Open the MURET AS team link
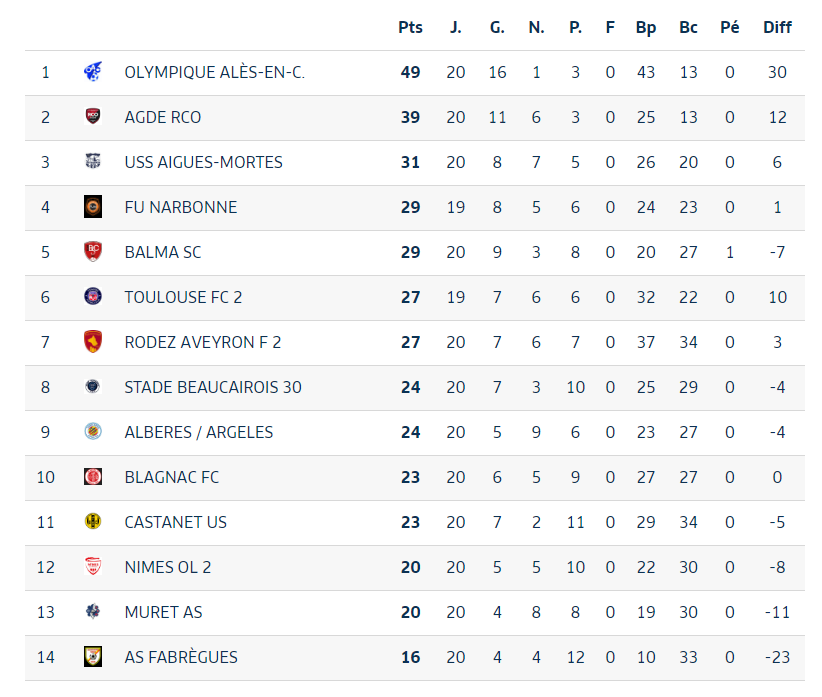Image resolution: width=822 pixels, height=697 pixels. (163, 612)
